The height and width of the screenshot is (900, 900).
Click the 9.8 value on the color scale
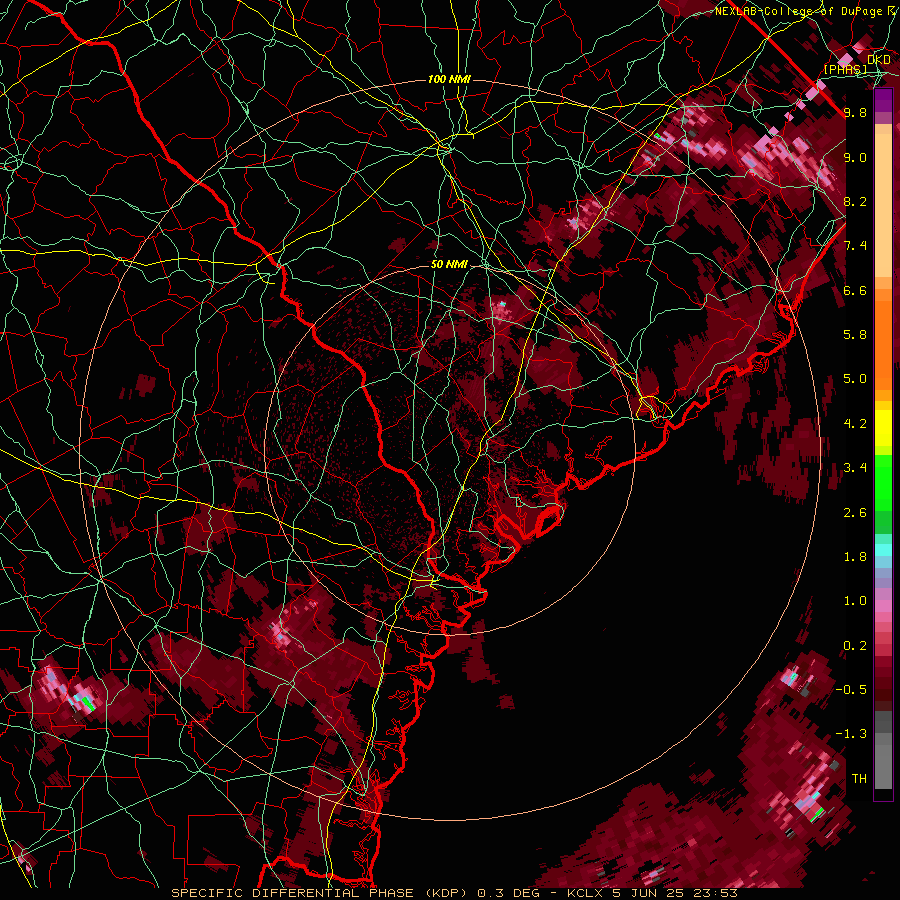click(855, 112)
